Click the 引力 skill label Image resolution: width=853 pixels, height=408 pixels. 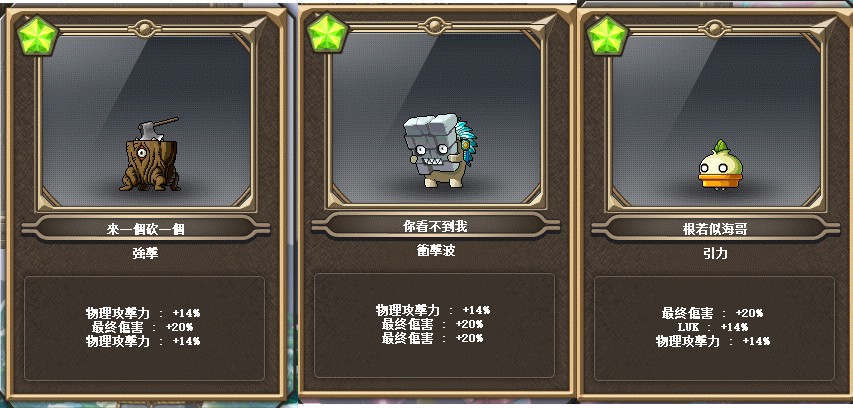(x=715, y=254)
